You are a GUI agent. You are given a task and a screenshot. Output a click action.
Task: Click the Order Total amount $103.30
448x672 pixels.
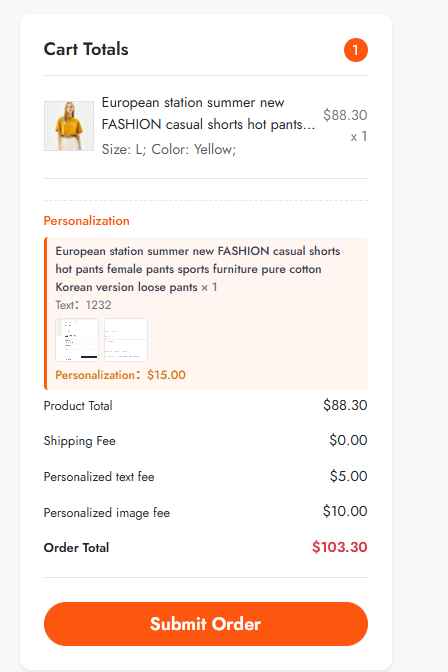pyautogui.click(x=340, y=547)
